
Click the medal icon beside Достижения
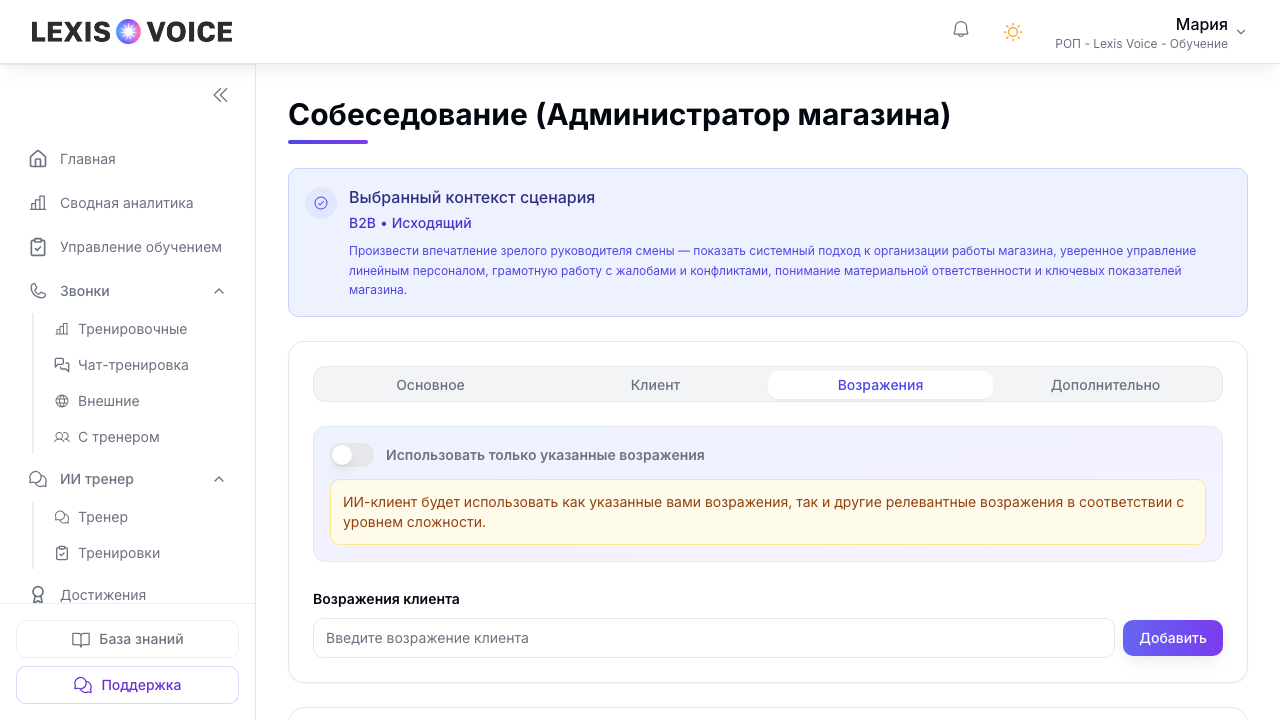[x=38, y=595]
